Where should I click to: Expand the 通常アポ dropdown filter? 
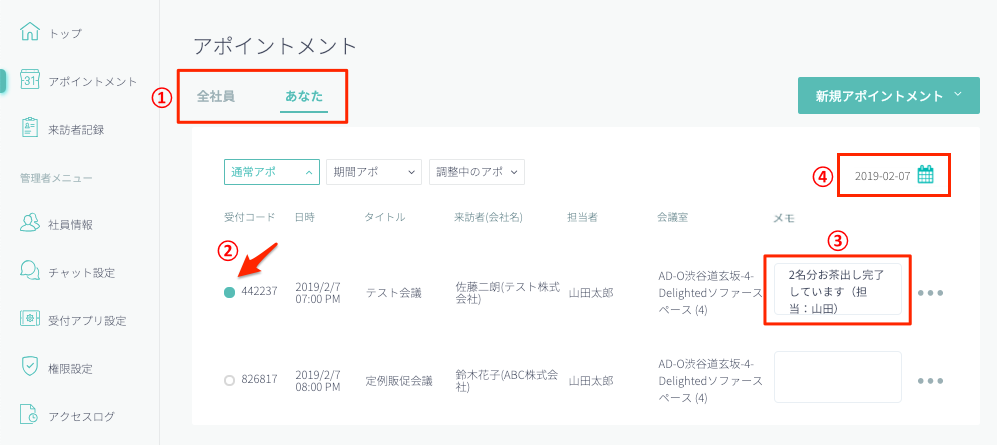271,172
